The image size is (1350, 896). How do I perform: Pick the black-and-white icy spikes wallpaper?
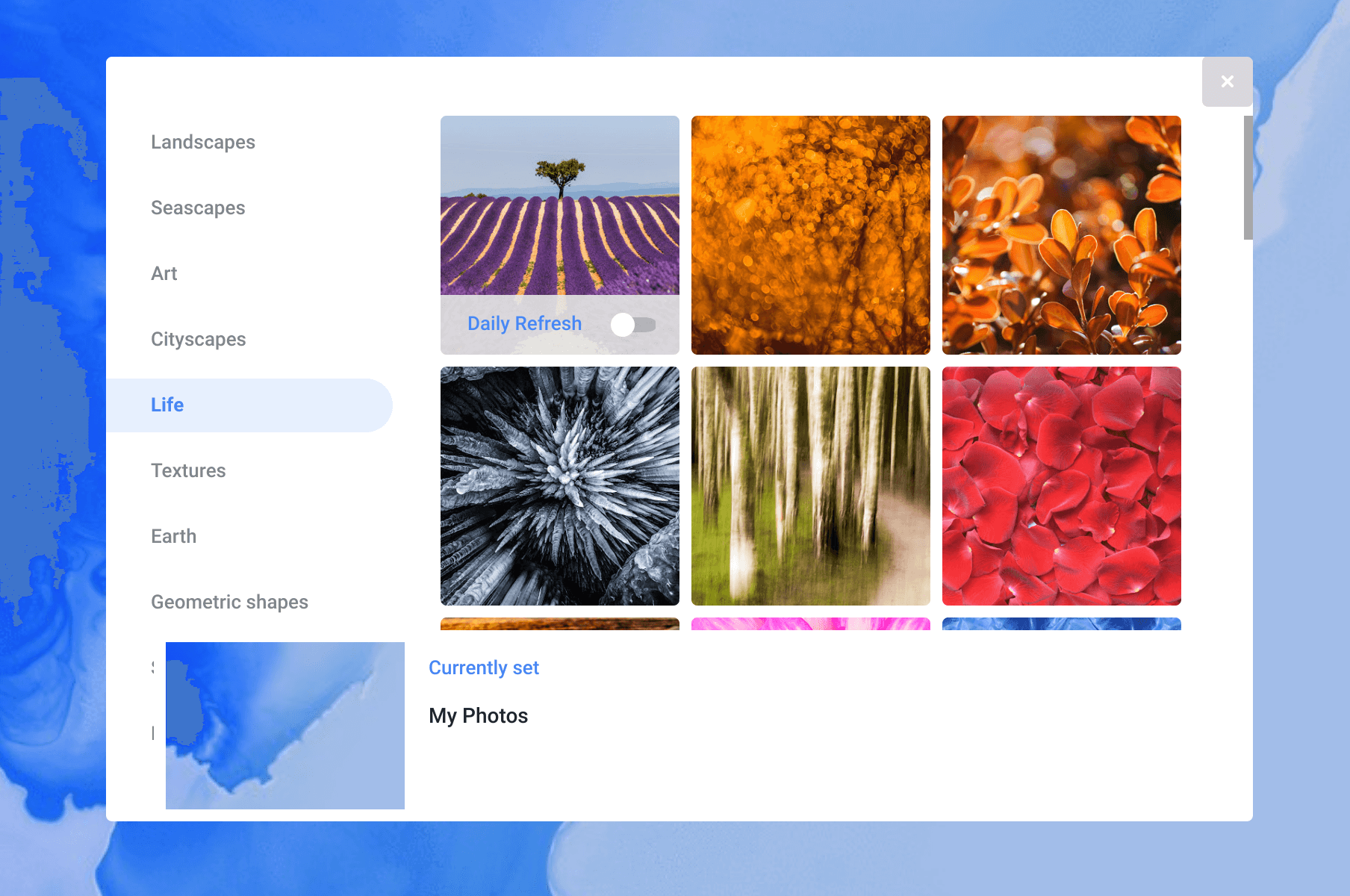(559, 485)
